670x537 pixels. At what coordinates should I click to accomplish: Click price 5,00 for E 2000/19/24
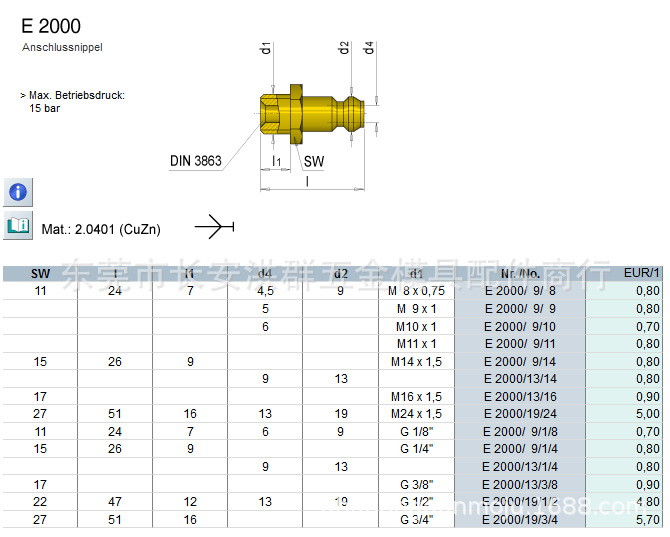point(648,414)
